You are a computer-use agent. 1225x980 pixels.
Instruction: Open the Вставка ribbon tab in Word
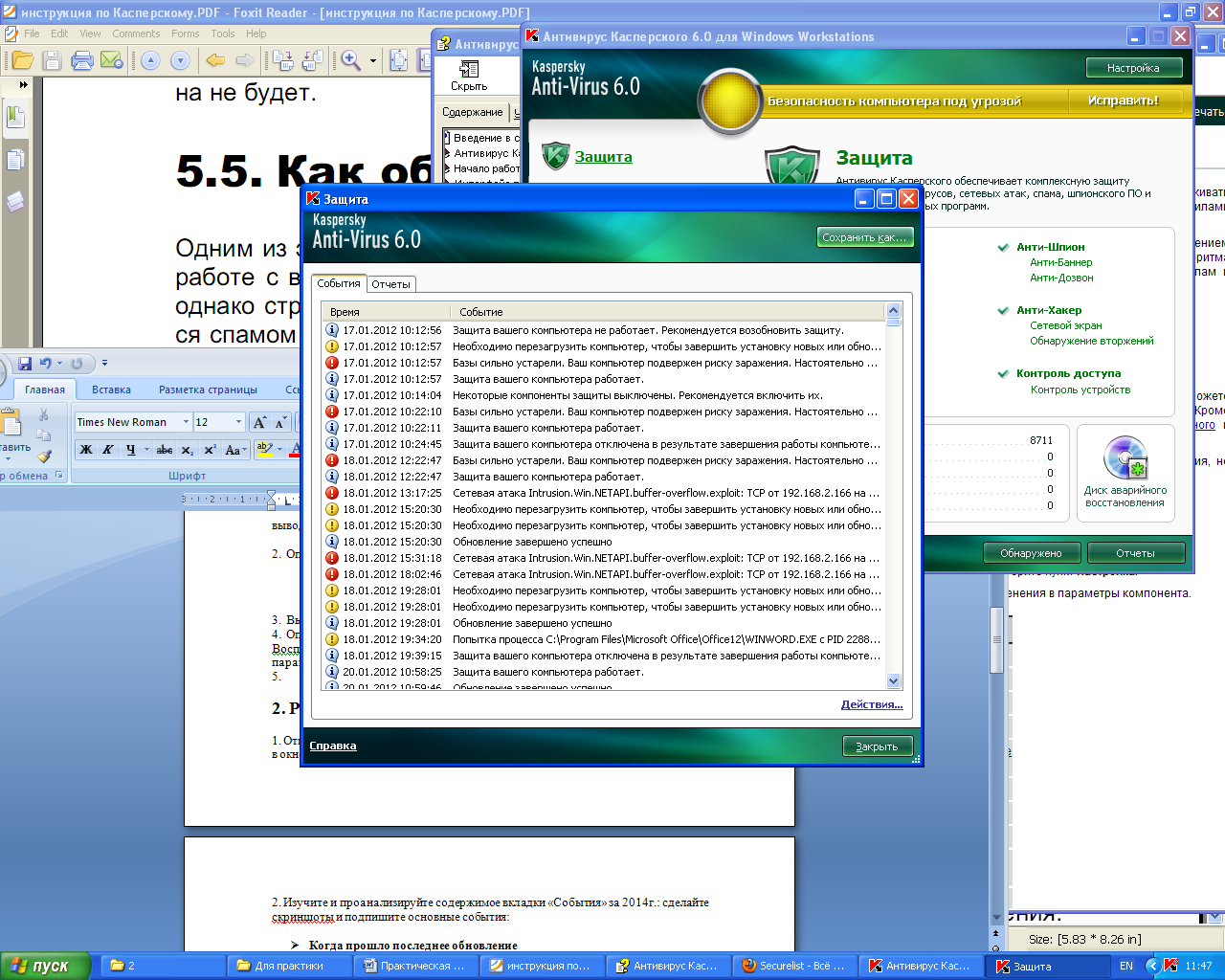(x=111, y=390)
